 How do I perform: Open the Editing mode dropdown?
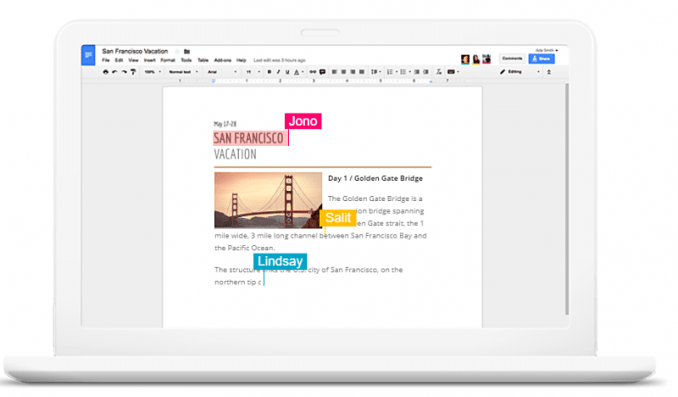[x=520, y=72]
